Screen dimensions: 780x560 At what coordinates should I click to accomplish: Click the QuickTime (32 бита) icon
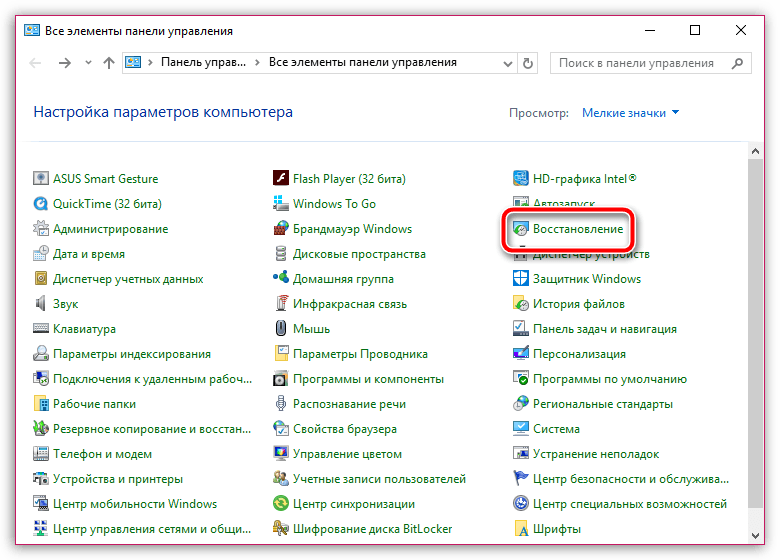tap(40, 203)
